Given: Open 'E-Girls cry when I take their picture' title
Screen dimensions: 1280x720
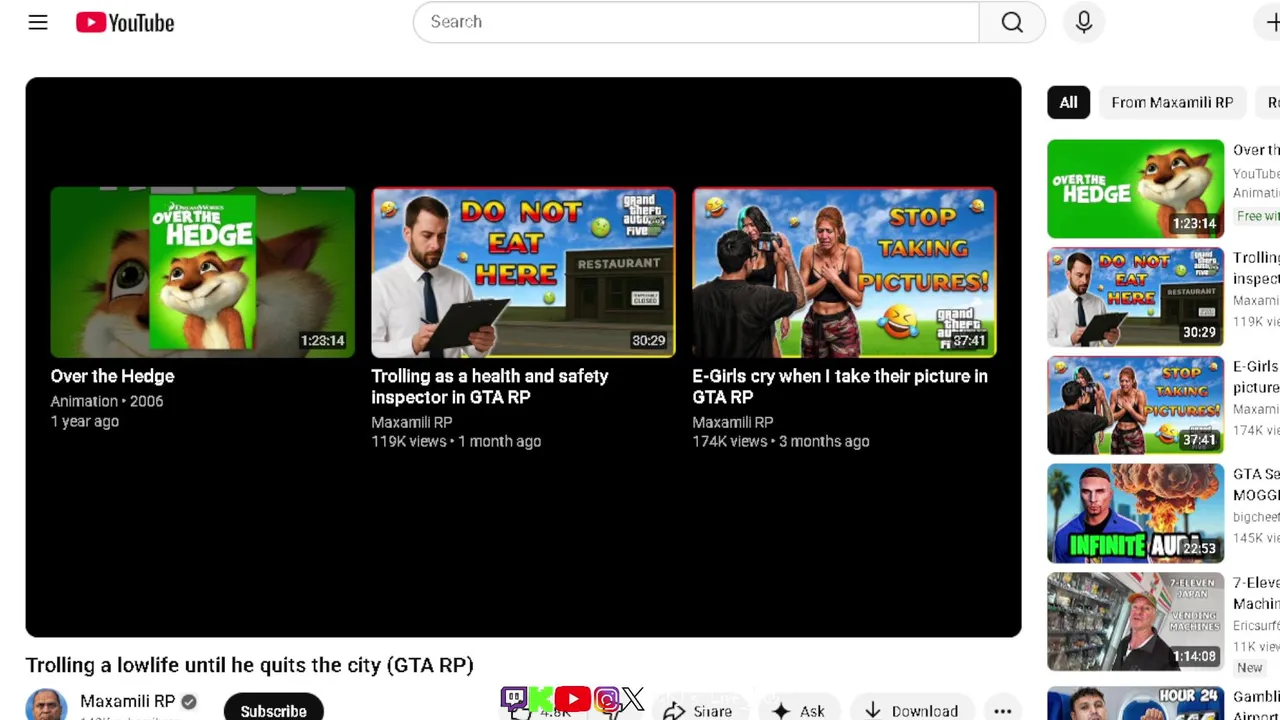Looking at the screenshot, I should (x=840, y=386).
